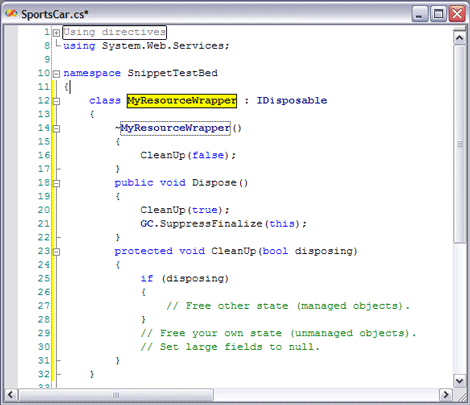The image size is (470, 405).
Task: Click 'public void Dispose()' declaration
Action: (x=181, y=183)
